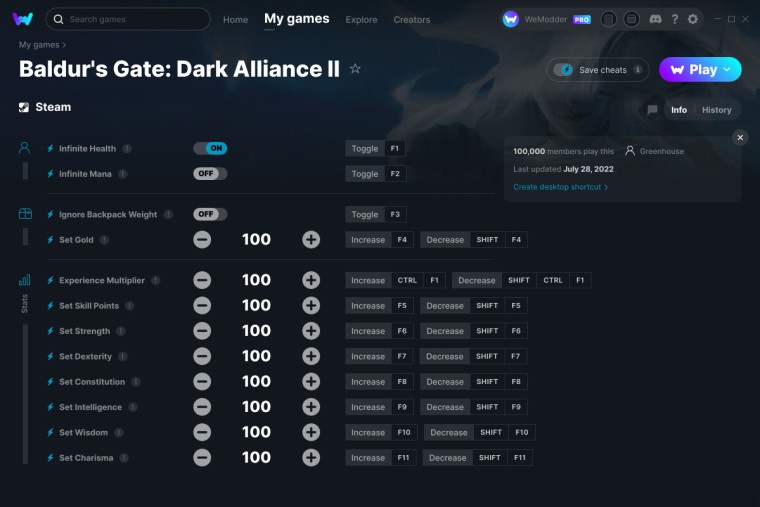760x507 pixels.
Task: Click the Search games field
Action: pos(128,19)
